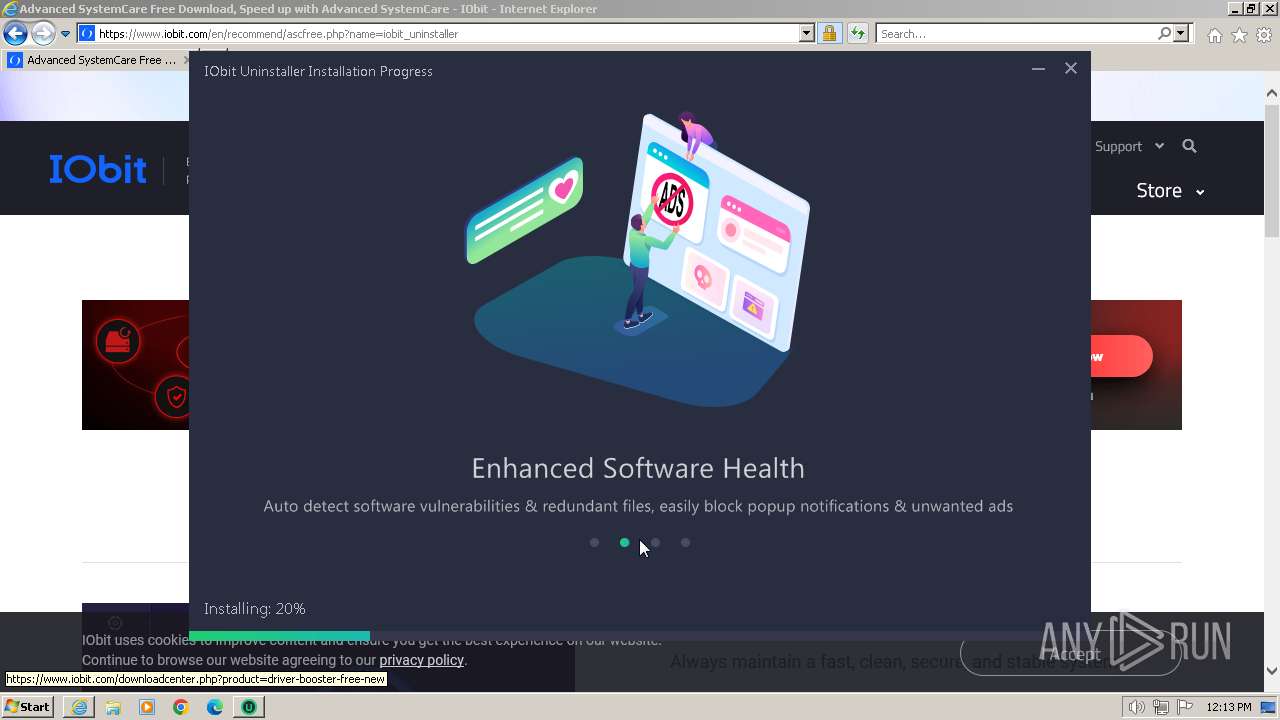
Task: Open the search provider dropdown arrow
Action: point(1181,34)
